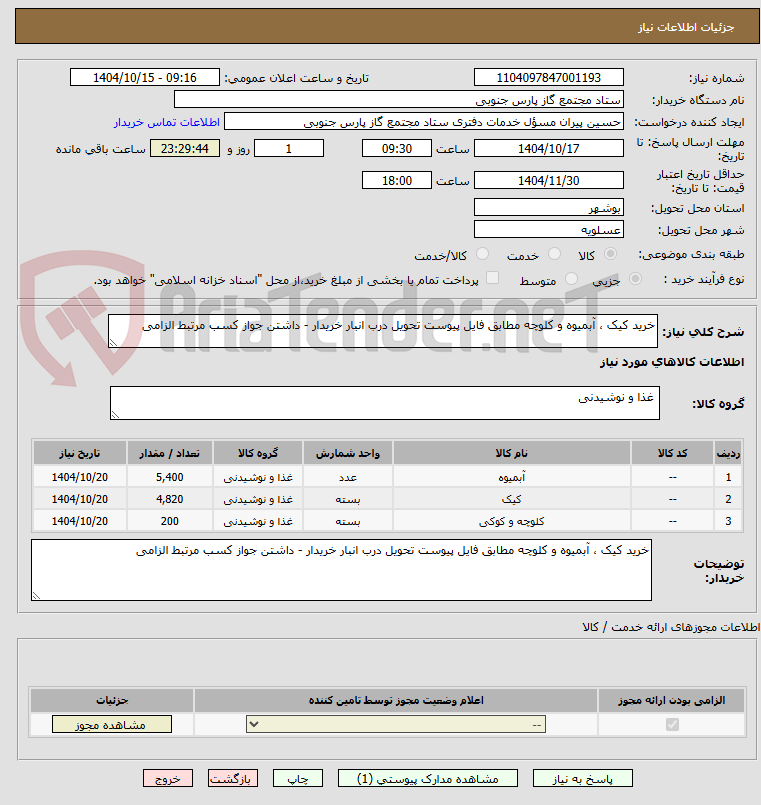
Task: Click the چاپ print button
Action: coord(298,778)
